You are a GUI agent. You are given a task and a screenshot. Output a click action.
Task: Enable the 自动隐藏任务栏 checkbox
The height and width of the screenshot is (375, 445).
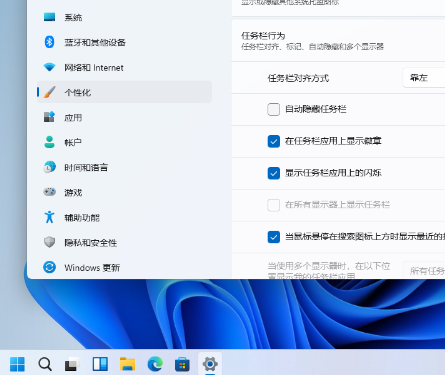pos(273,109)
